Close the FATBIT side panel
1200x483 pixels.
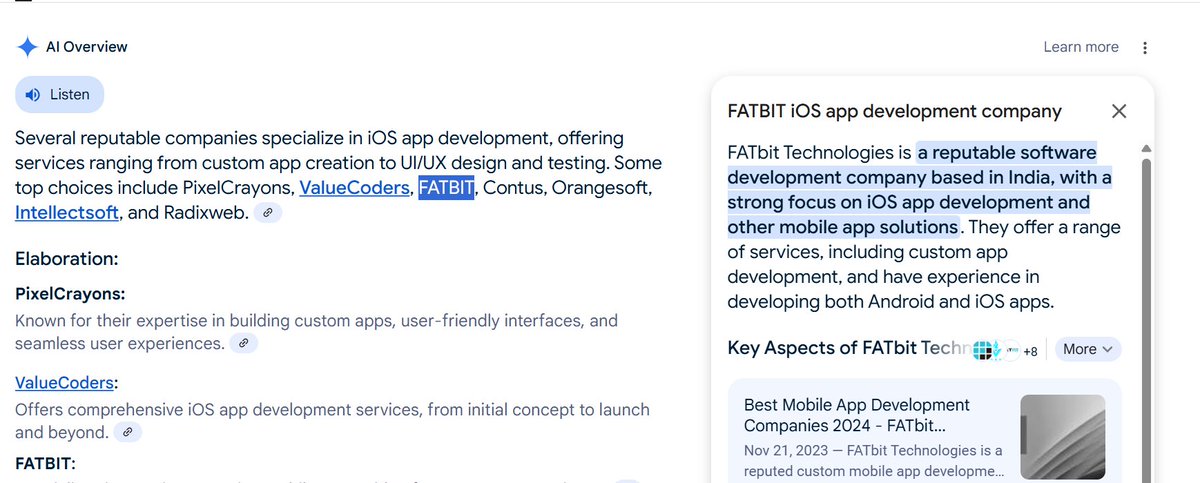point(1119,111)
